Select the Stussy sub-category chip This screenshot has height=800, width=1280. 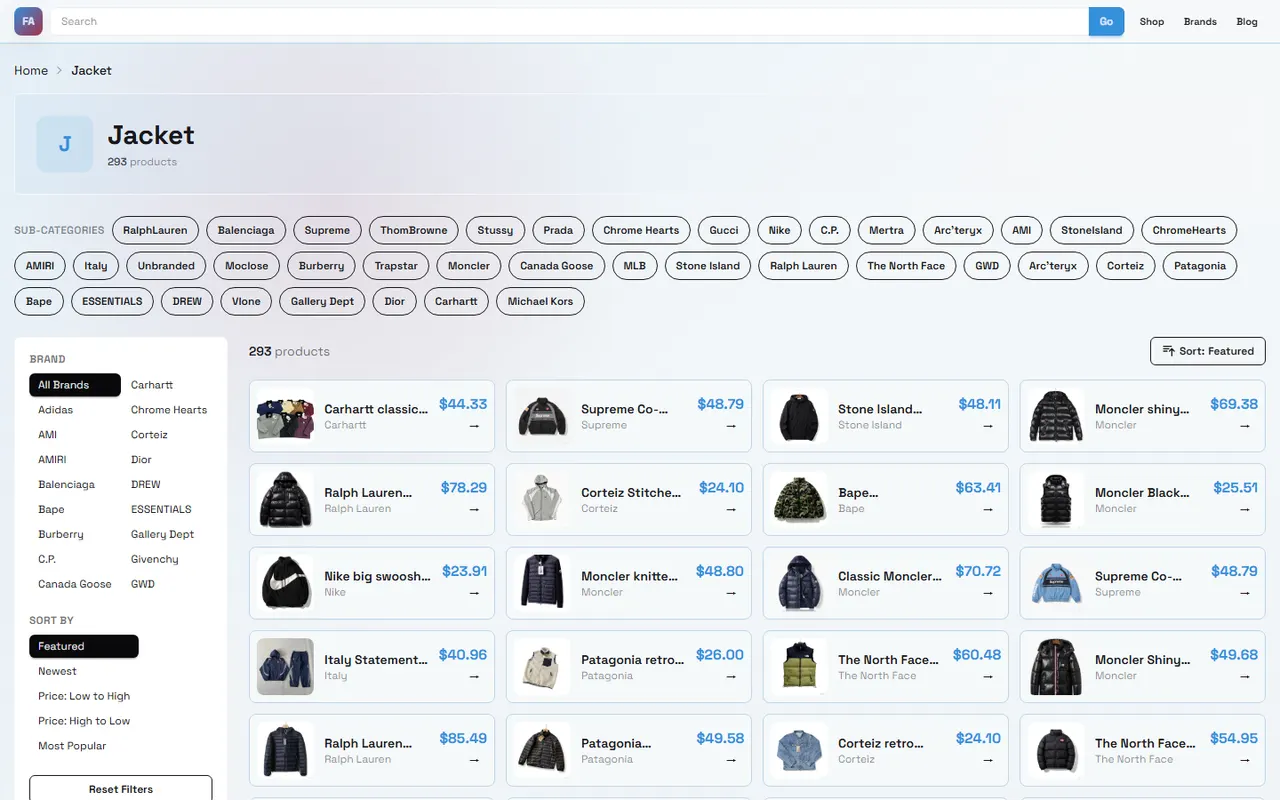(x=495, y=230)
